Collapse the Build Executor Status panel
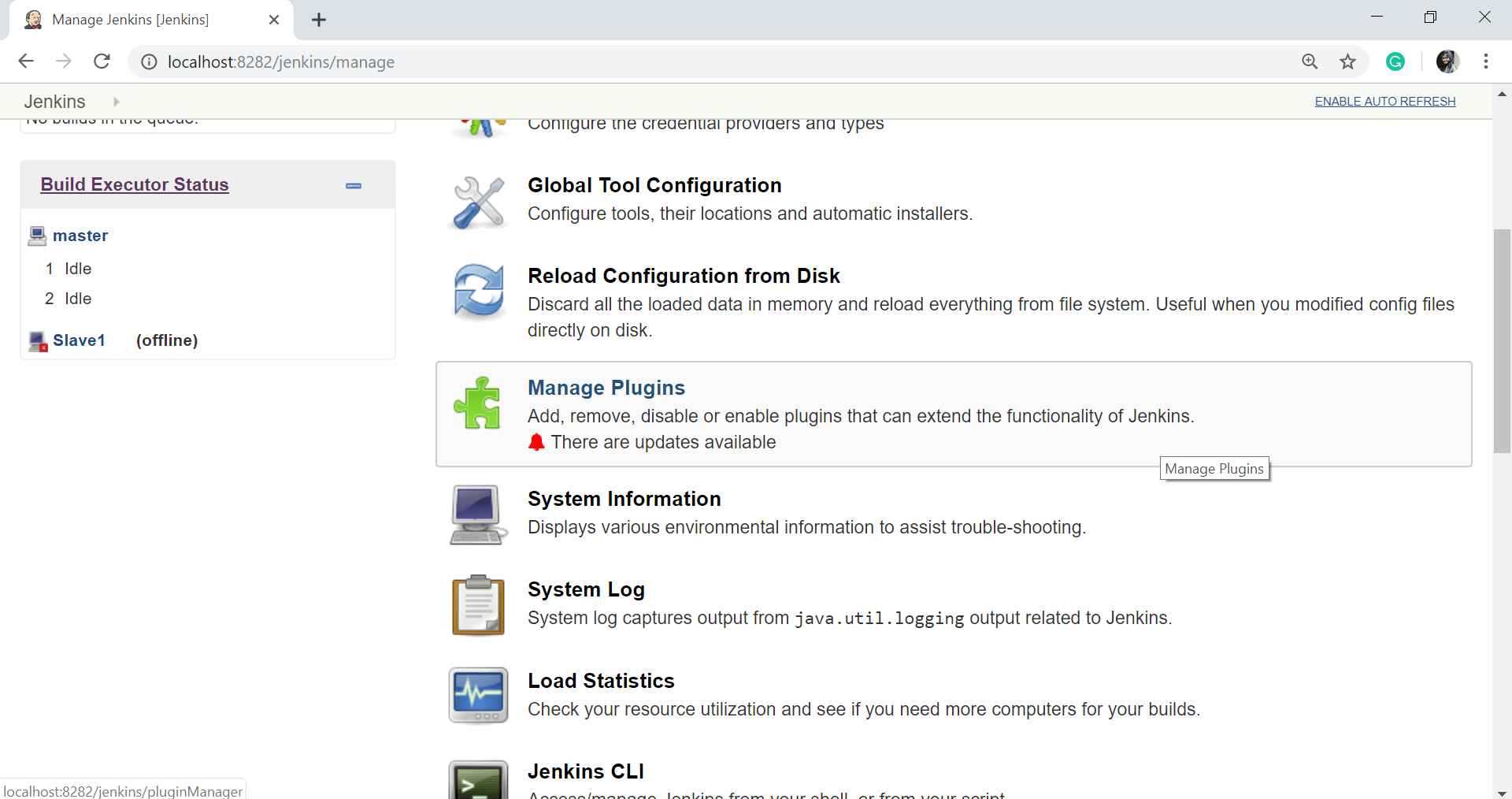Image resolution: width=1512 pixels, height=799 pixels. 354,186
